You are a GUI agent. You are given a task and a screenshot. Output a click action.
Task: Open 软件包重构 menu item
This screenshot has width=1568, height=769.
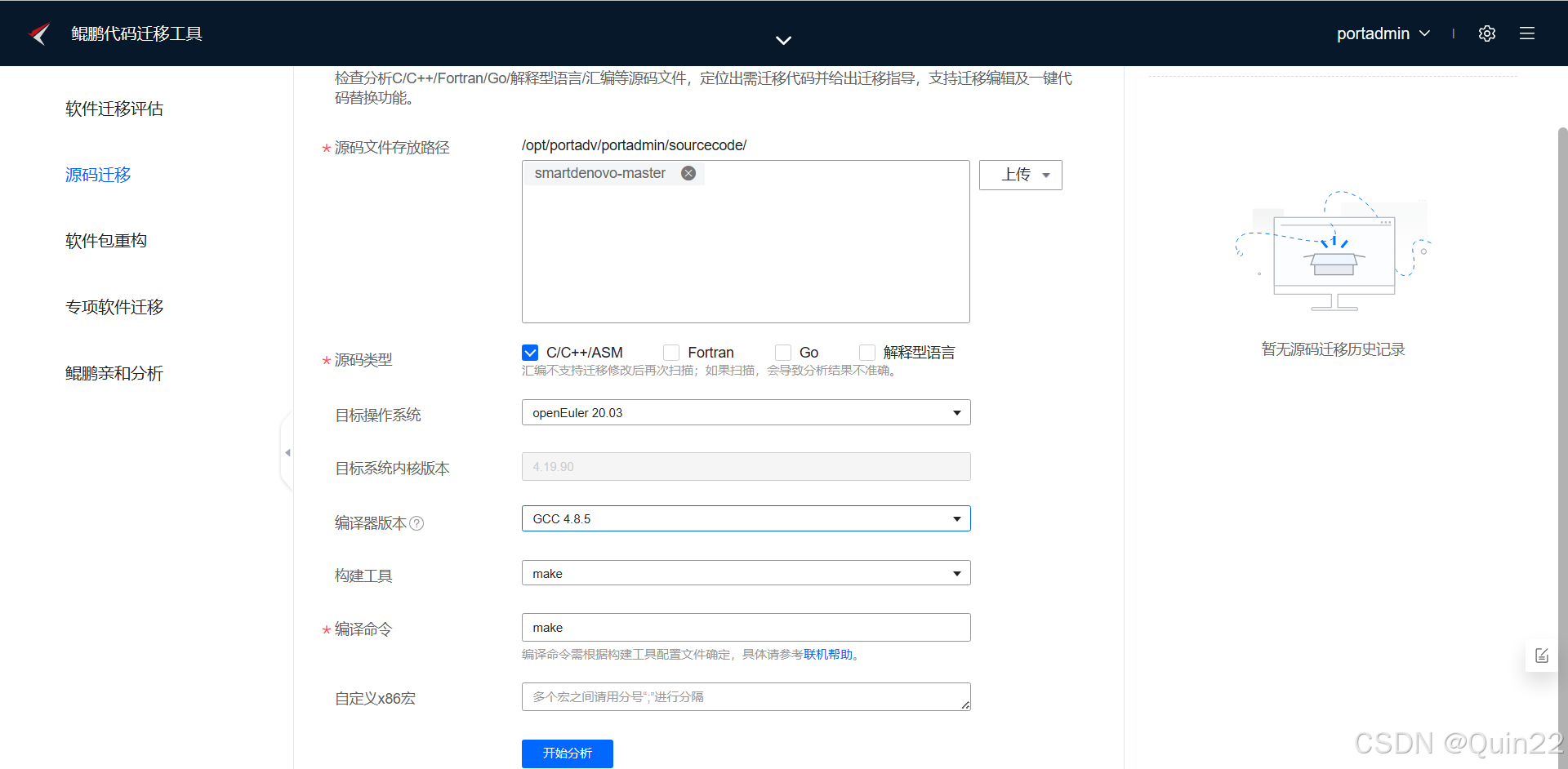point(106,241)
